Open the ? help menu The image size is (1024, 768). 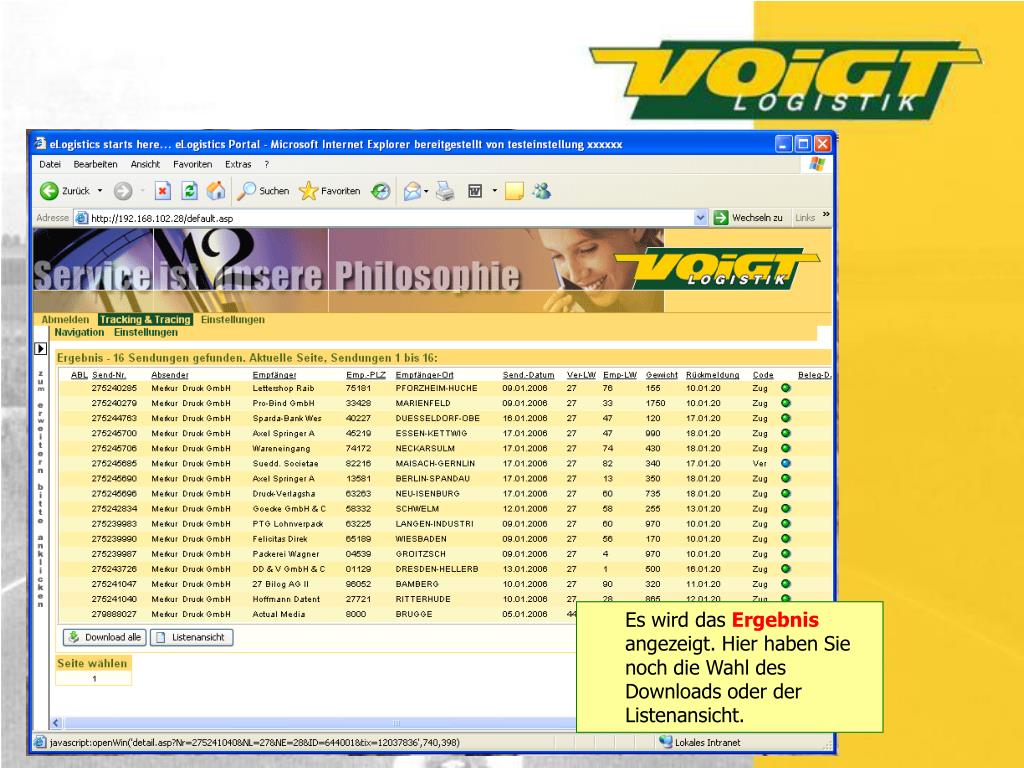(266, 165)
